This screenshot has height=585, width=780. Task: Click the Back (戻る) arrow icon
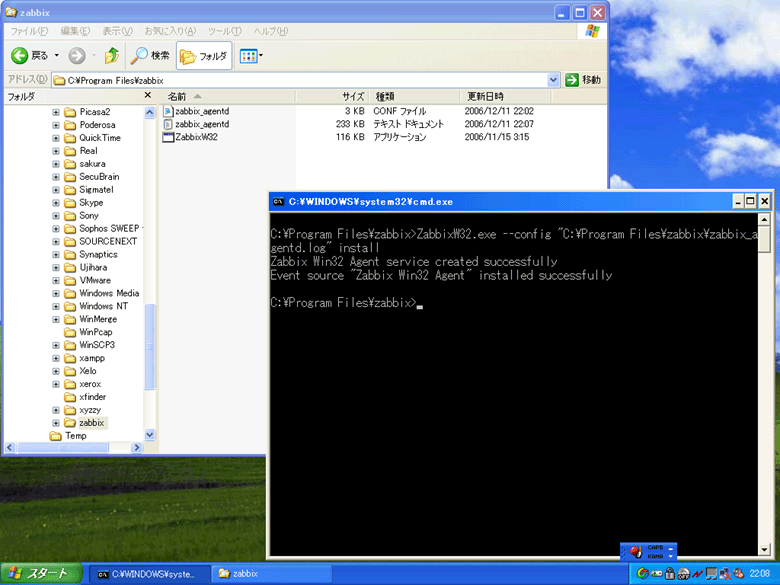point(19,55)
